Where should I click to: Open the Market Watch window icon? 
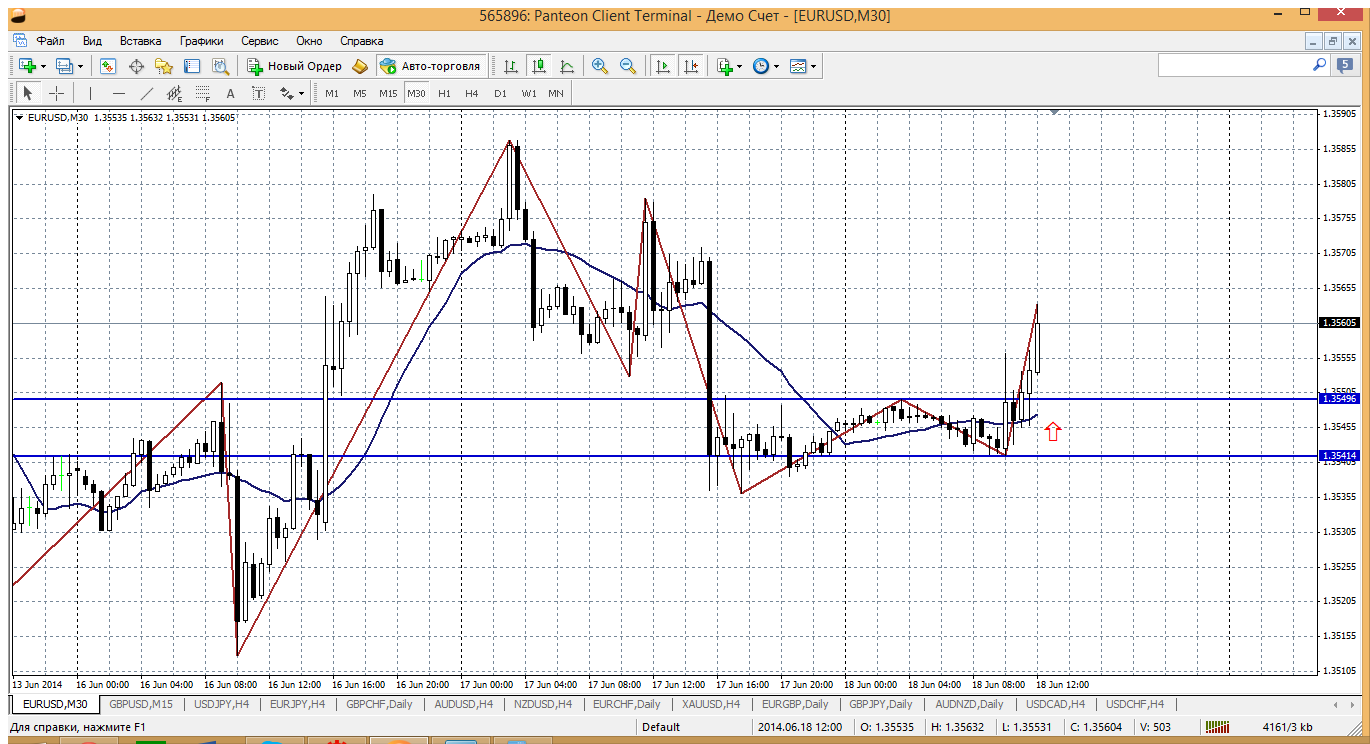tap(108, 66)
